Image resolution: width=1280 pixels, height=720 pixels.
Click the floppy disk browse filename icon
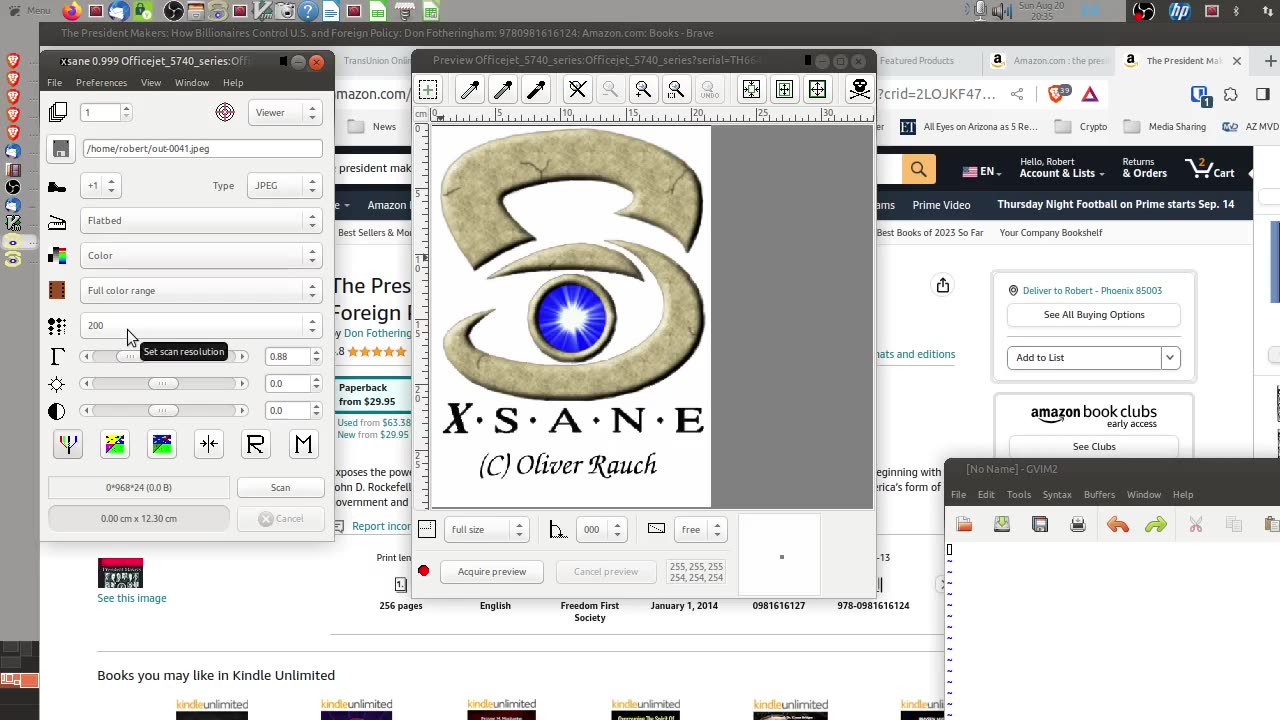(61, 149)
